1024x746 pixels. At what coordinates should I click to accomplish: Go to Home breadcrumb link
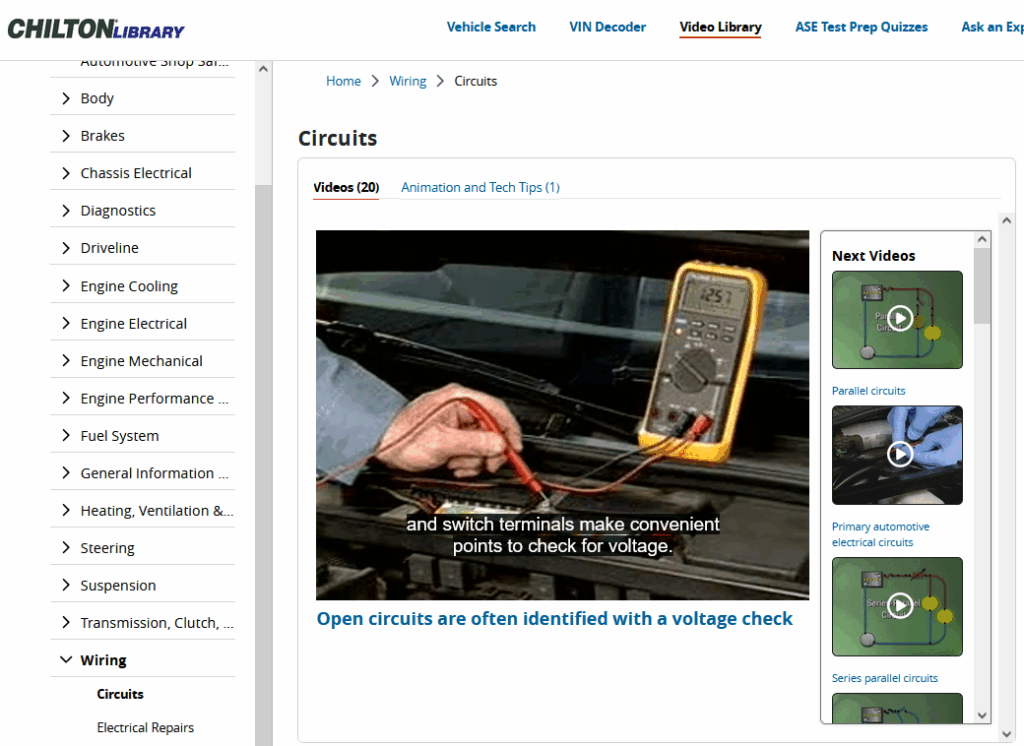[344, 81]
